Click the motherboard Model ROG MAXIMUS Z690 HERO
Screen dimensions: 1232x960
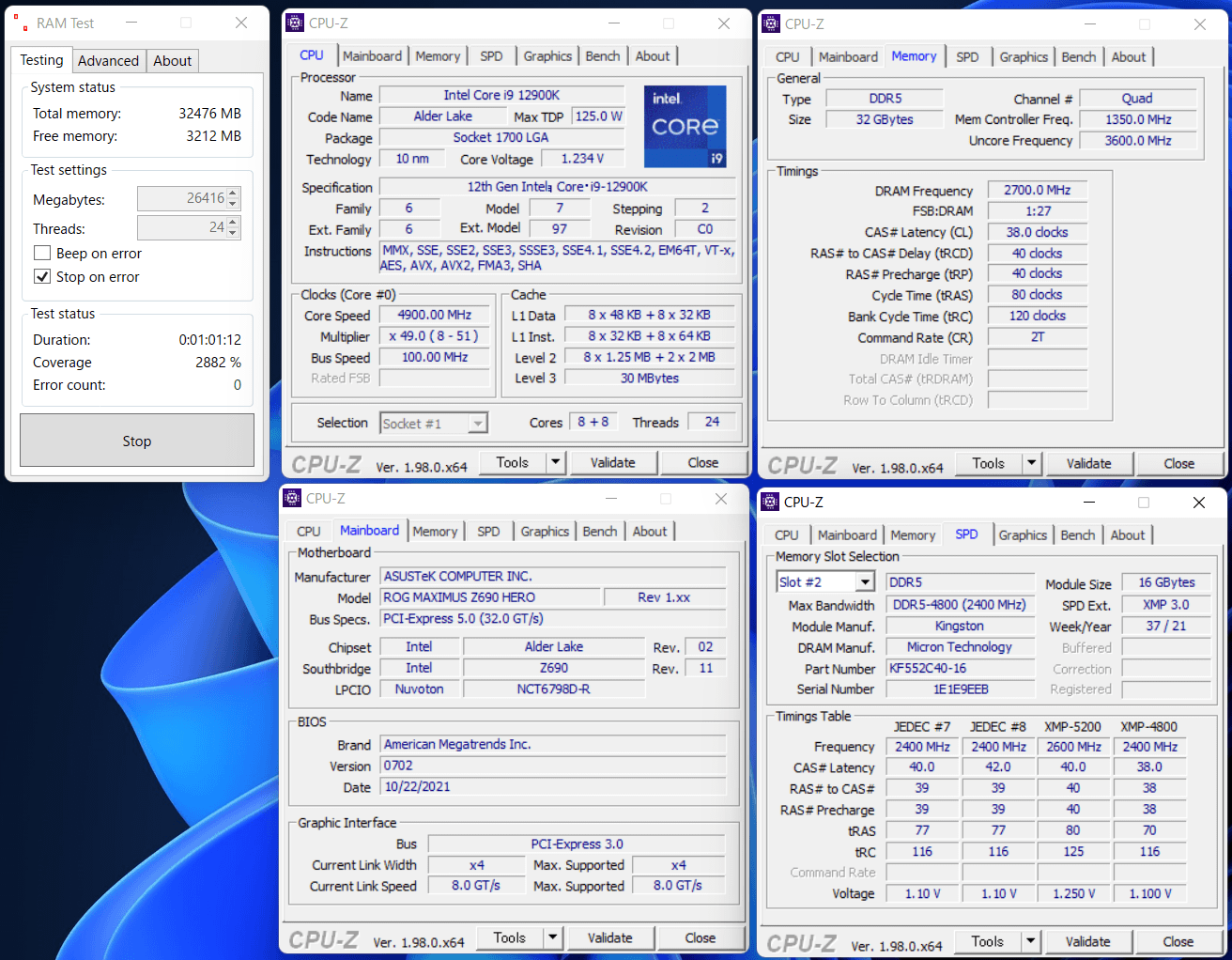(489, 597)
